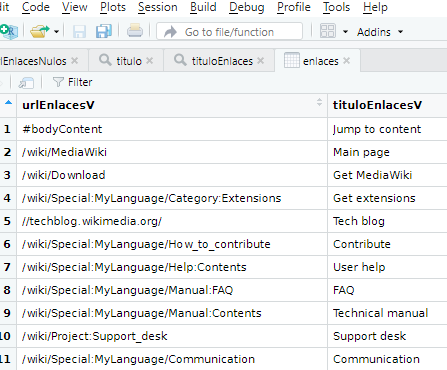Click the Go to file/function field
447x370 pixels.
click(x=229, y=32)
